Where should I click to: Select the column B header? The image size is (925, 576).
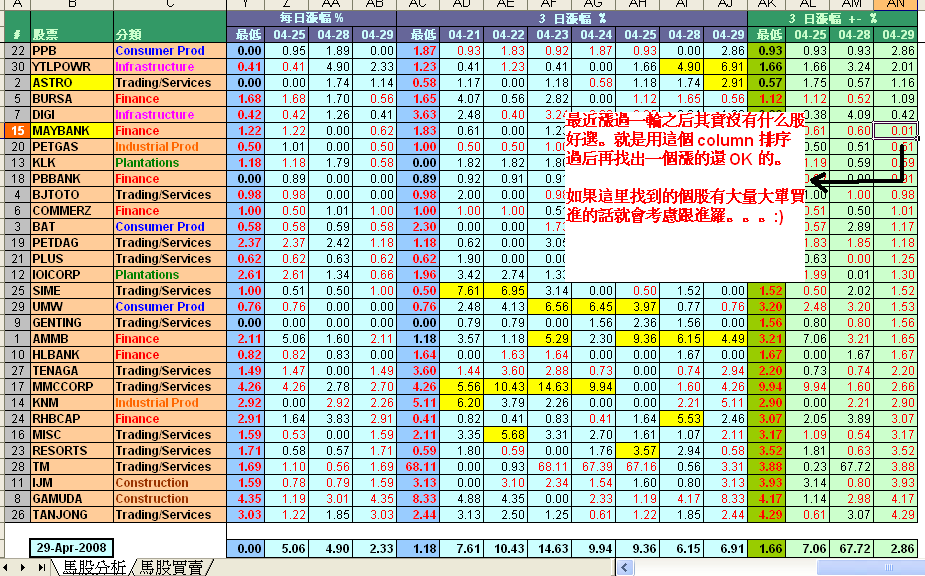[70, 5]
